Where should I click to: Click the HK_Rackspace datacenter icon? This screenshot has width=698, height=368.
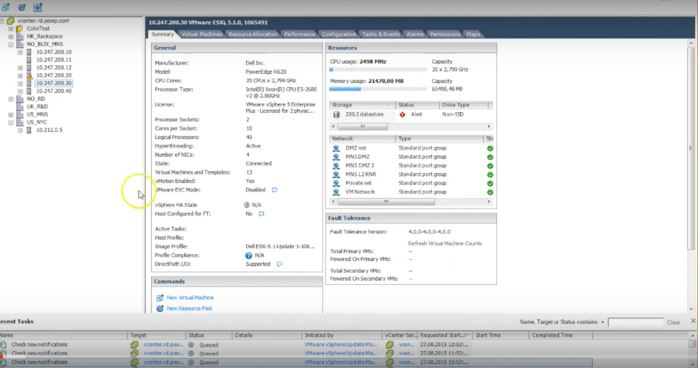pyautogui.click(x=20, y=36)
